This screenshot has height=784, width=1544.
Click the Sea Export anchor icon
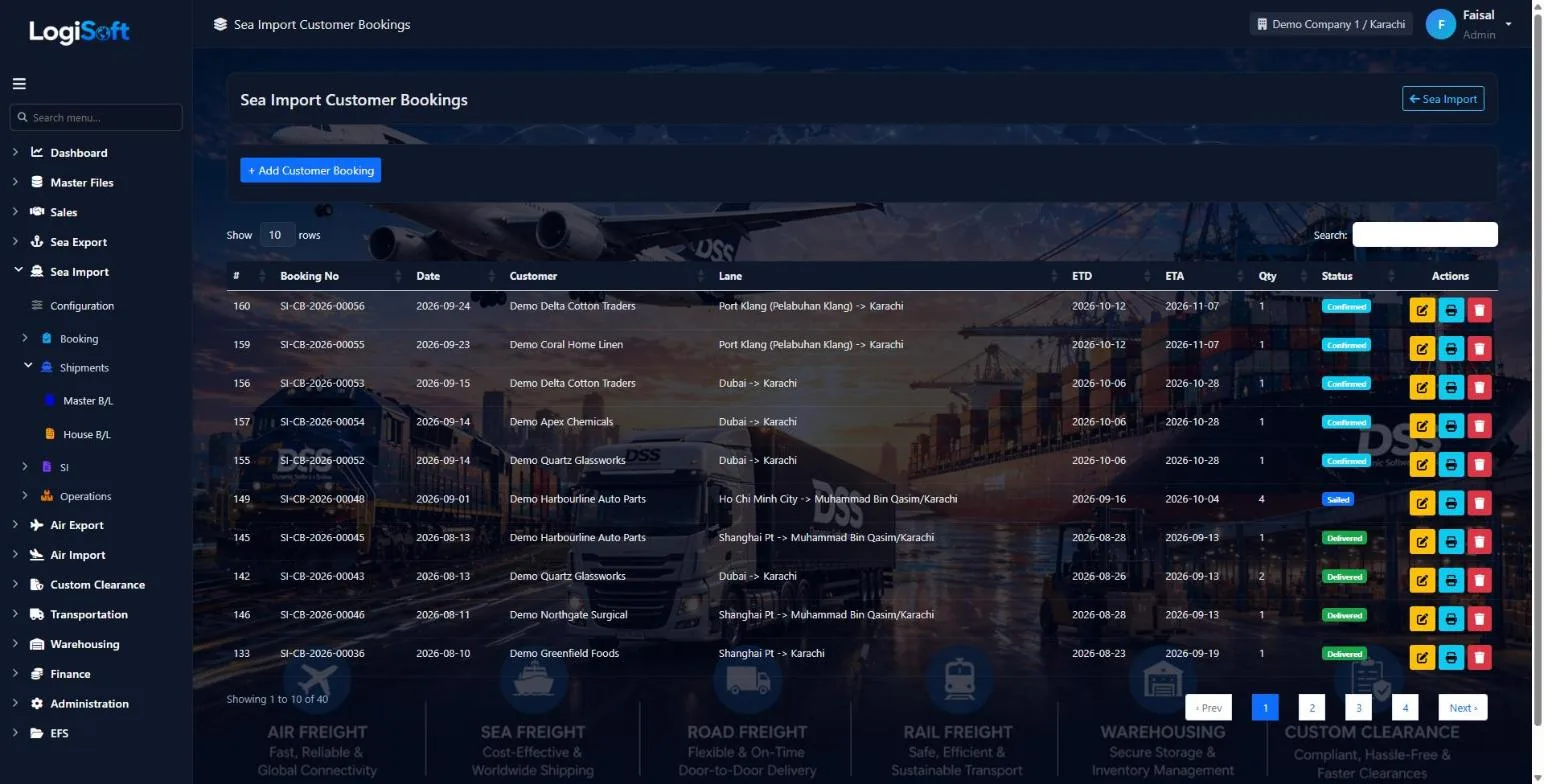pos(37,242)
